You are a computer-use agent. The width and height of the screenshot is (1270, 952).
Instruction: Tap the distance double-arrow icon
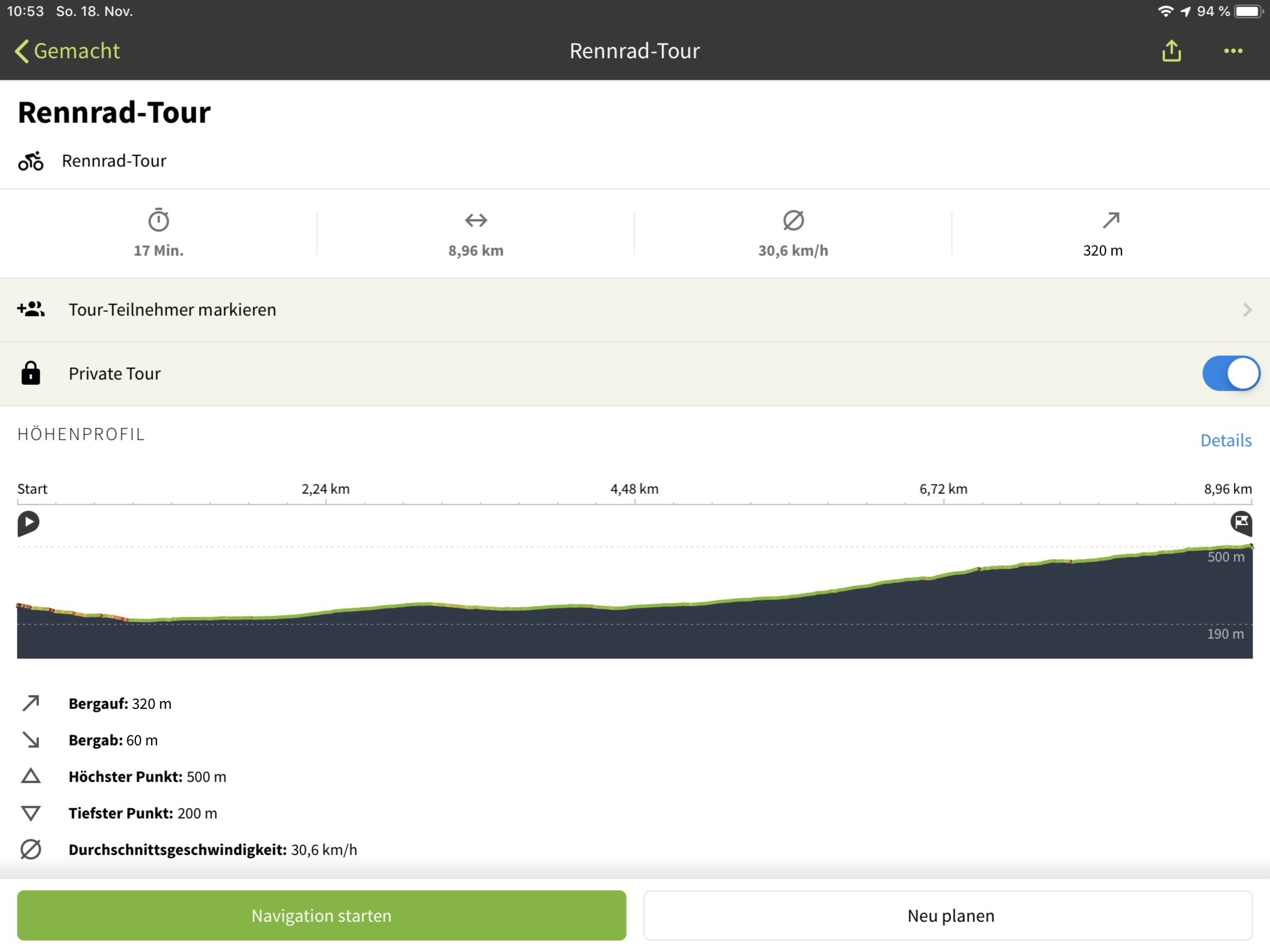476,220
